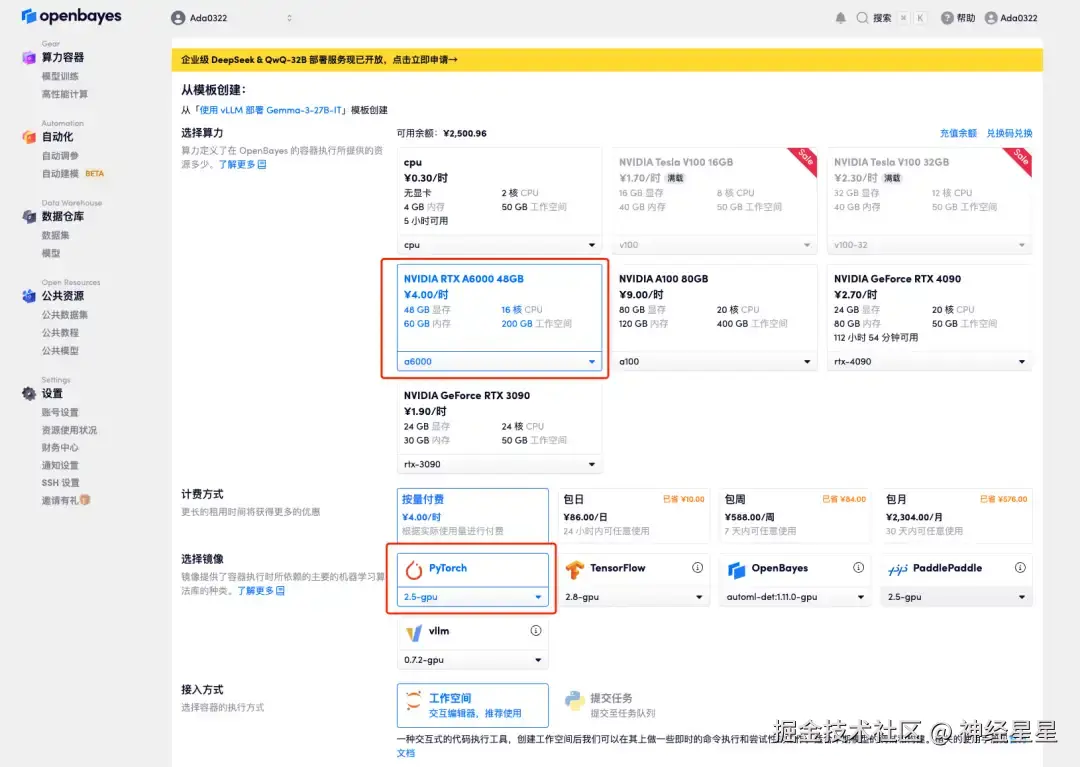
Task: Click the PyTorch flame icon
Action: 413,569
